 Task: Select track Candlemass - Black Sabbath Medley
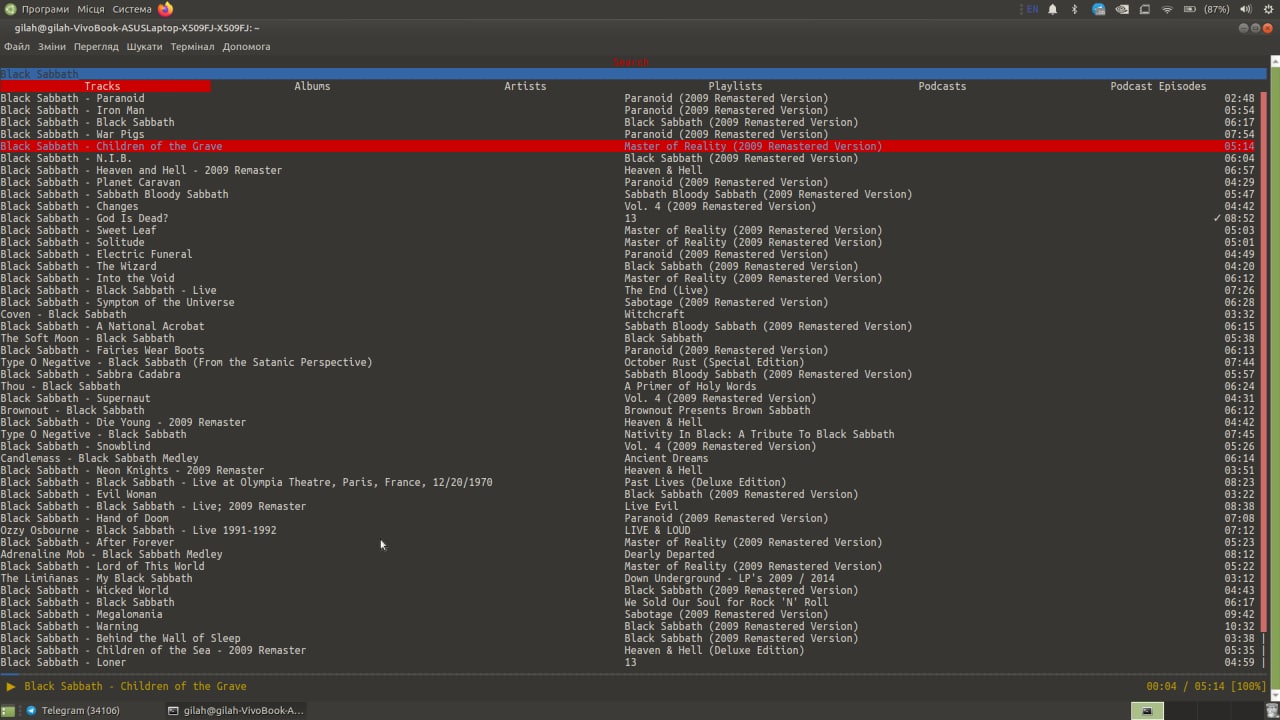point(99,458)
